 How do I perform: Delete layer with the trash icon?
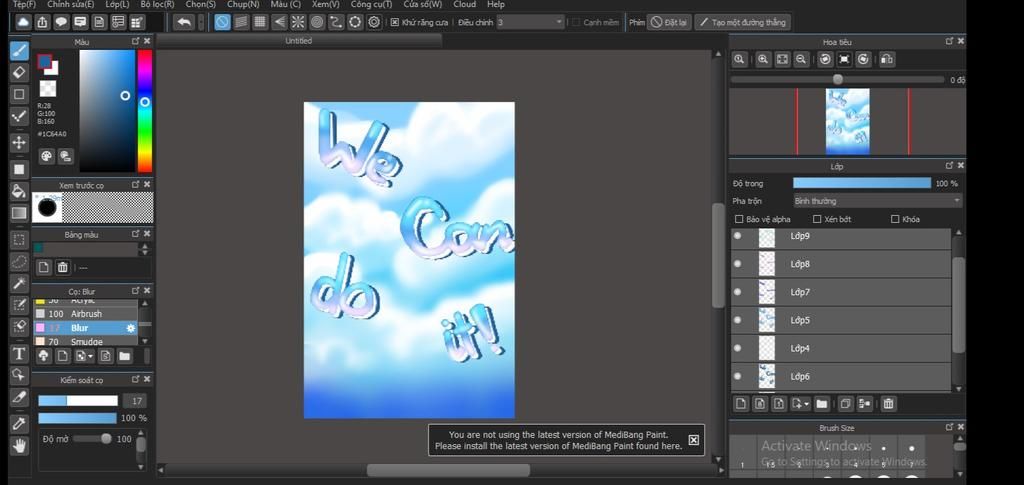click(x=888, y=404)
